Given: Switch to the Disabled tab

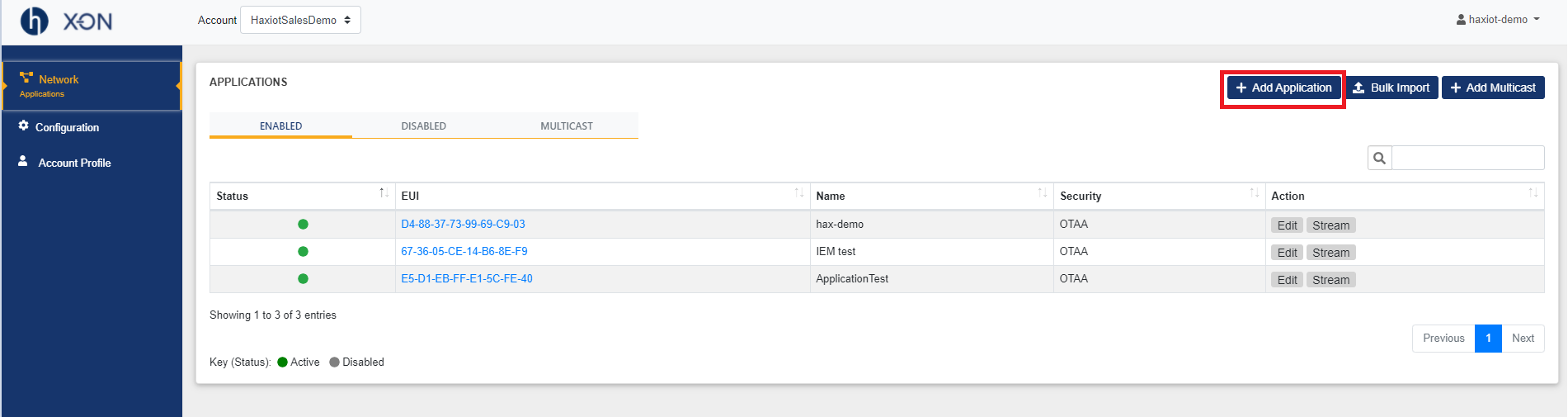Looking at the screenshot, I should coord(423,126).
